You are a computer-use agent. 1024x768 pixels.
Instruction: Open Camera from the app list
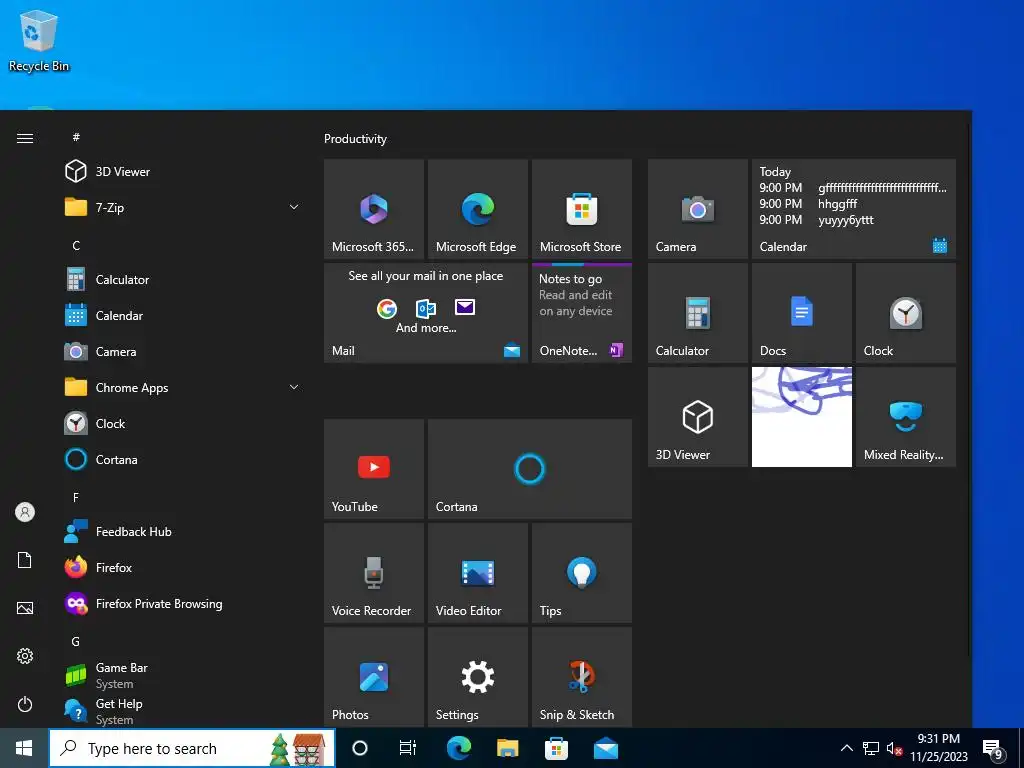point(183,351)
